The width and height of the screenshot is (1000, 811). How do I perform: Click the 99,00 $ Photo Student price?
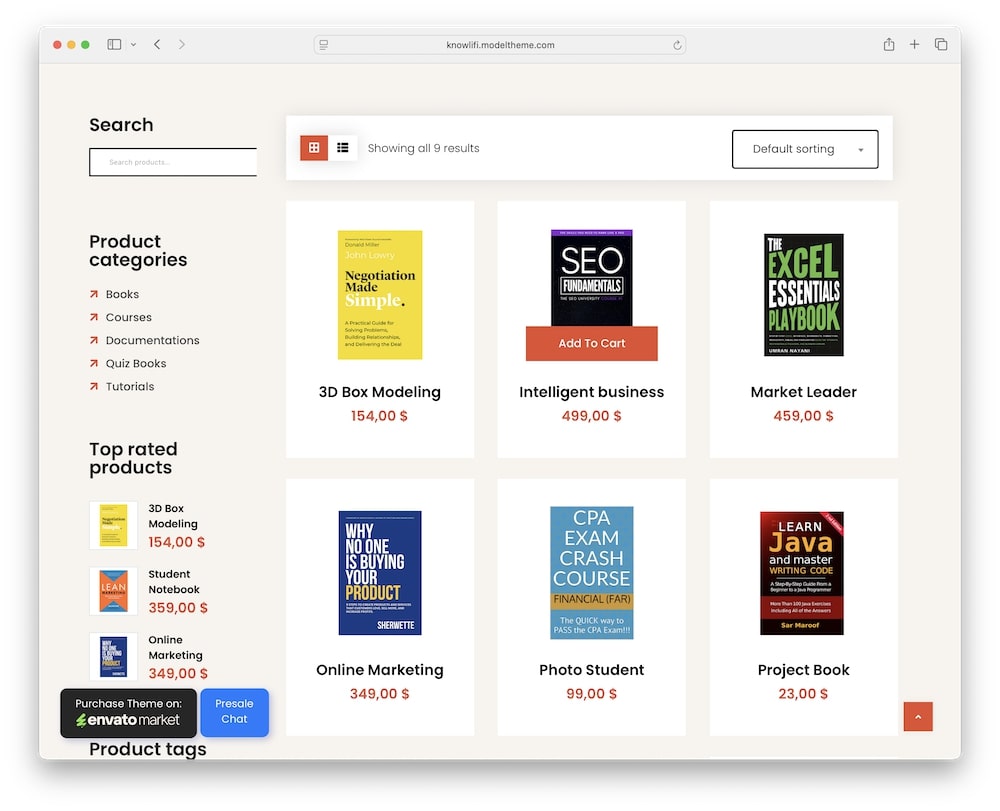tap(591, 694)
